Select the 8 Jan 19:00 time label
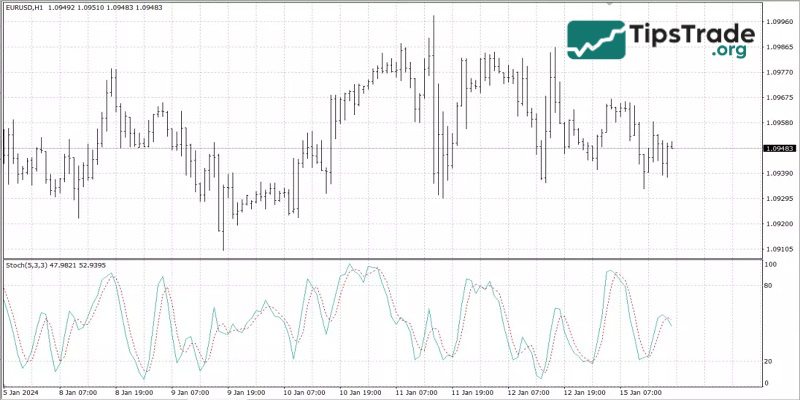Image resolution: width=800 pixels, height=400 pixels. click(132, 393)
